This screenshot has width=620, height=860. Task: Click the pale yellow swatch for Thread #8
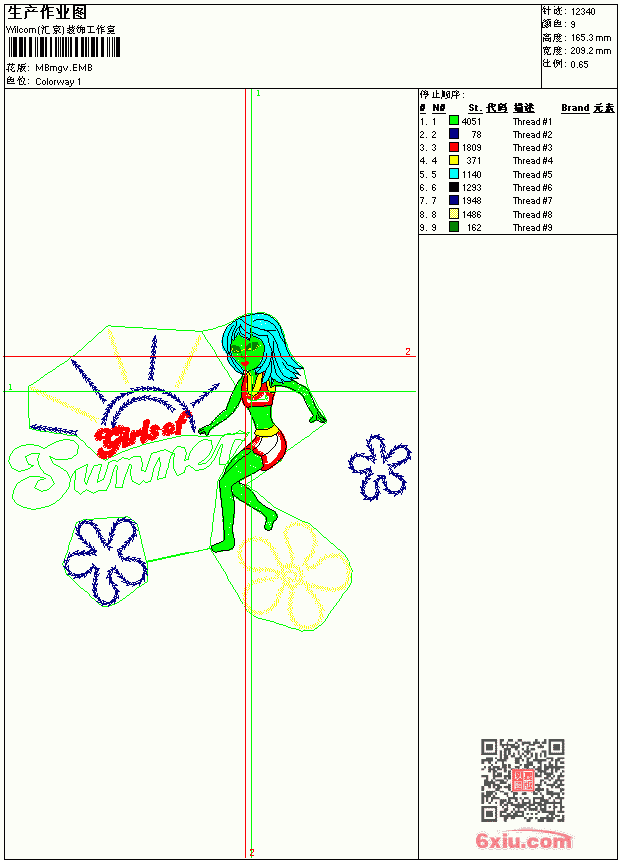point(454,214)
